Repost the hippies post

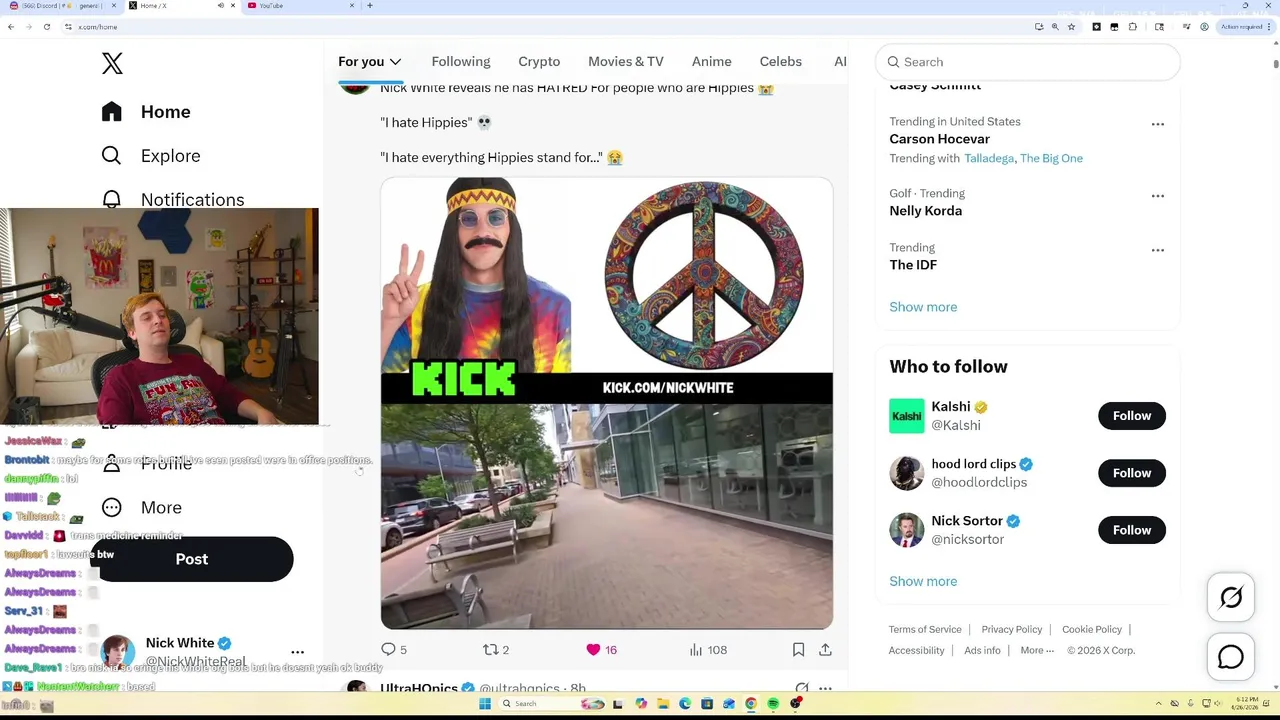(x=496, y=650)
